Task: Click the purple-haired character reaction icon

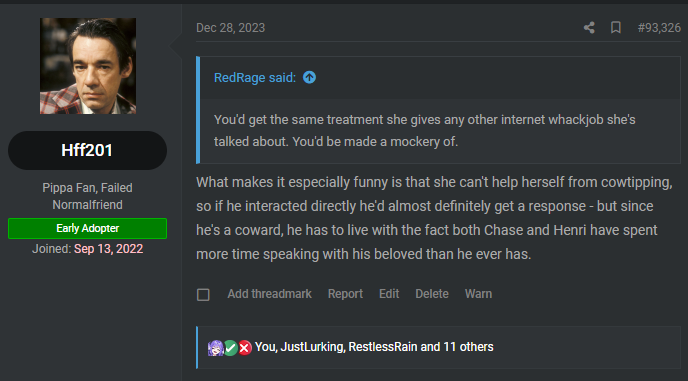Action: (x=215, y=348)
